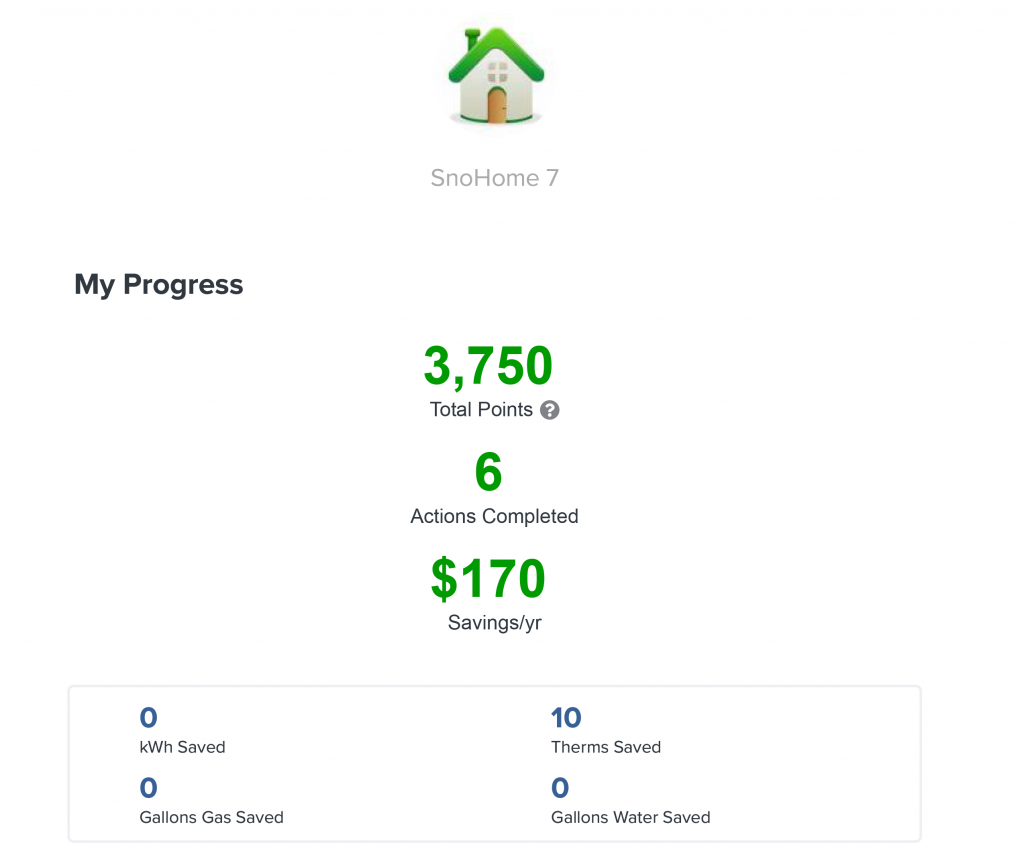The height and width of the screenshot is (859, 1024).
Task: Open the Total Points help question mark
Action: coord(550,410)
